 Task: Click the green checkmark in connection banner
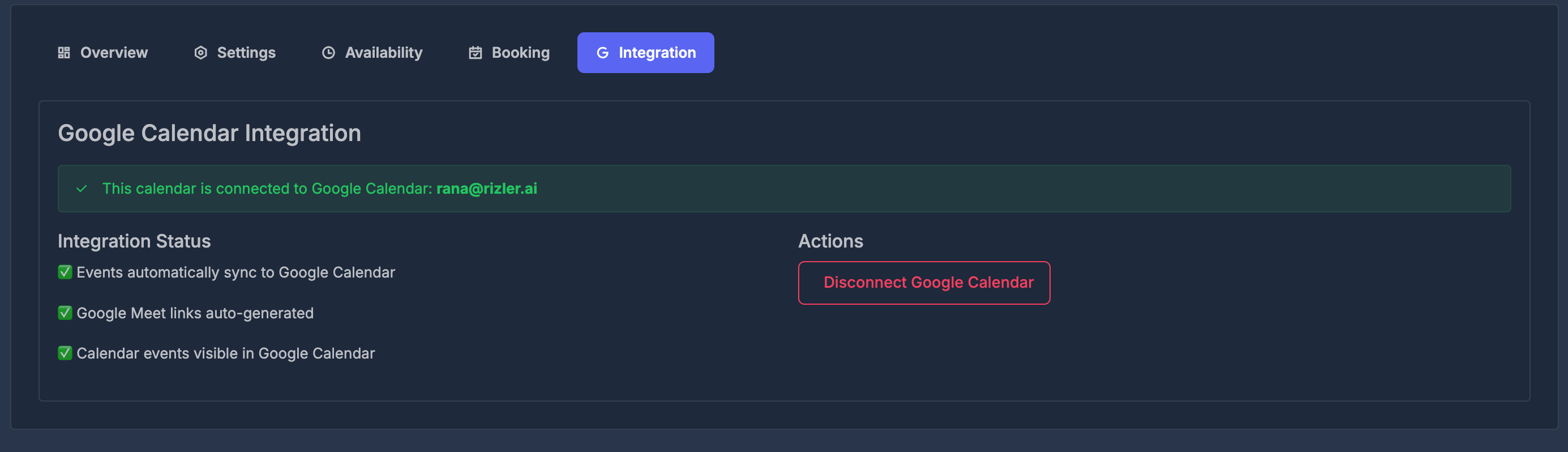pyautogui.click(x=82, y=189)
